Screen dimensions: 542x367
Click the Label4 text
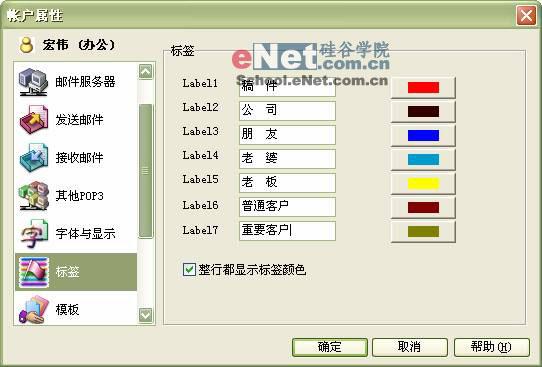pyautogui.click(x=200, y=156)
